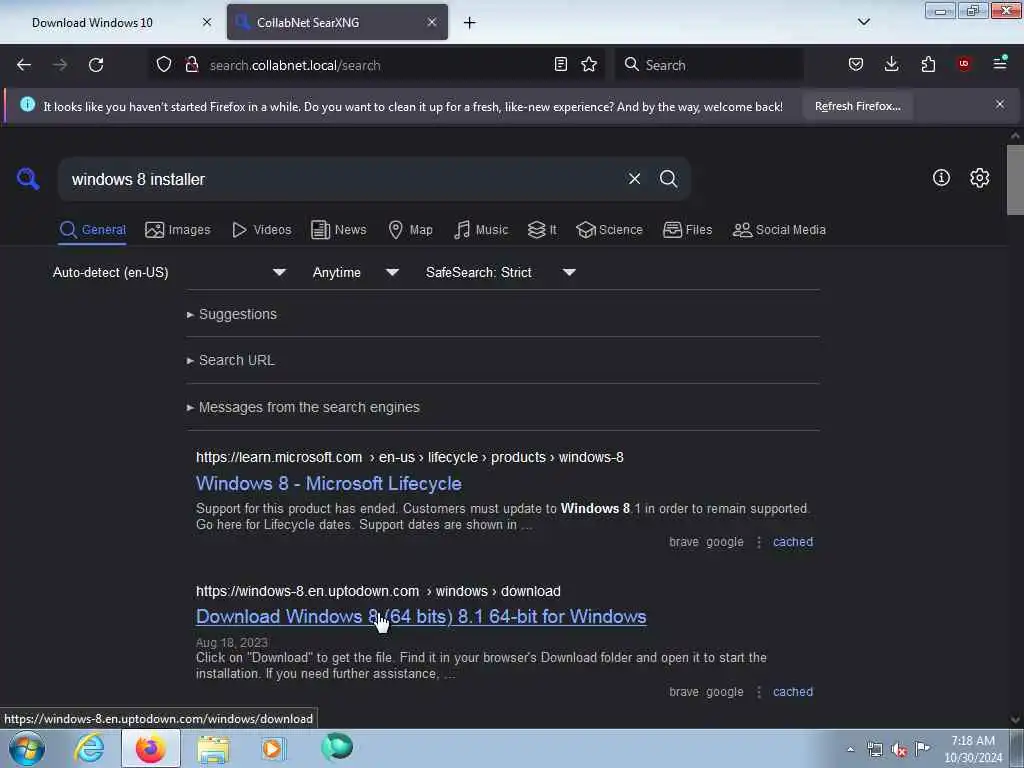
Task: Switch to the News category
Action: coord(338,230)
